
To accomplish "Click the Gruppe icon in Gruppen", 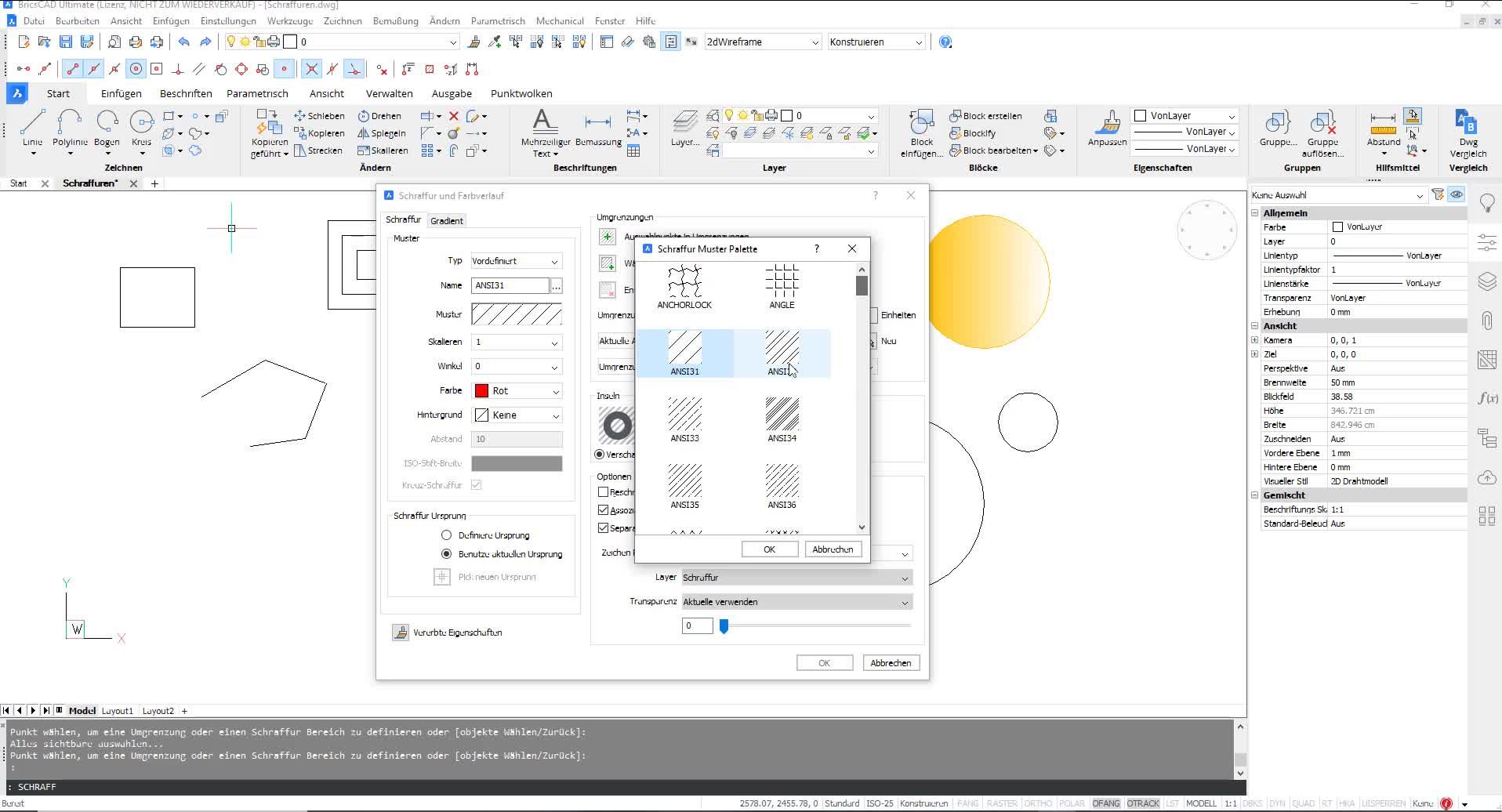I will click(x=1278, y=129).
